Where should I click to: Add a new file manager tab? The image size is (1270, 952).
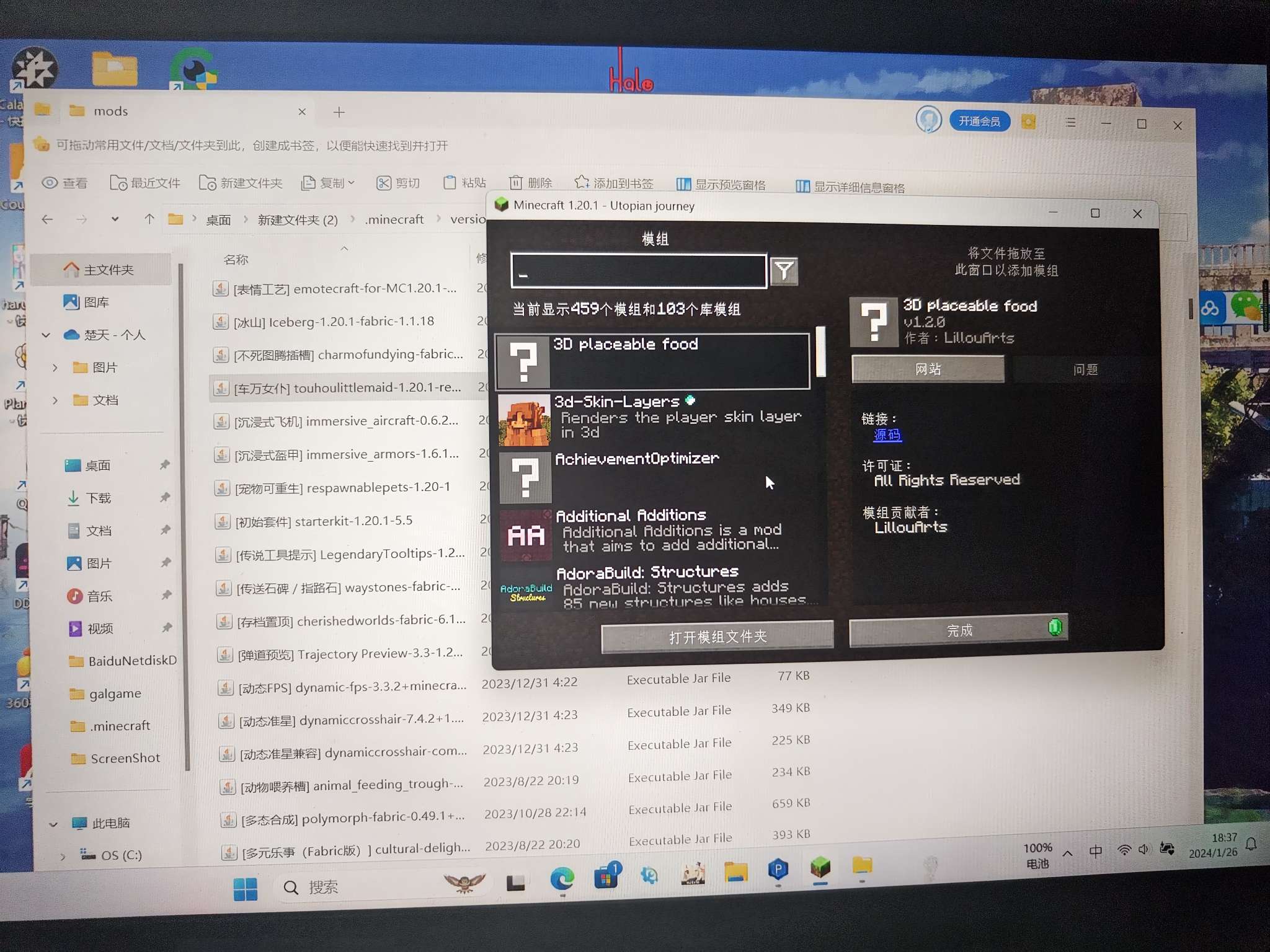(339, 112)
